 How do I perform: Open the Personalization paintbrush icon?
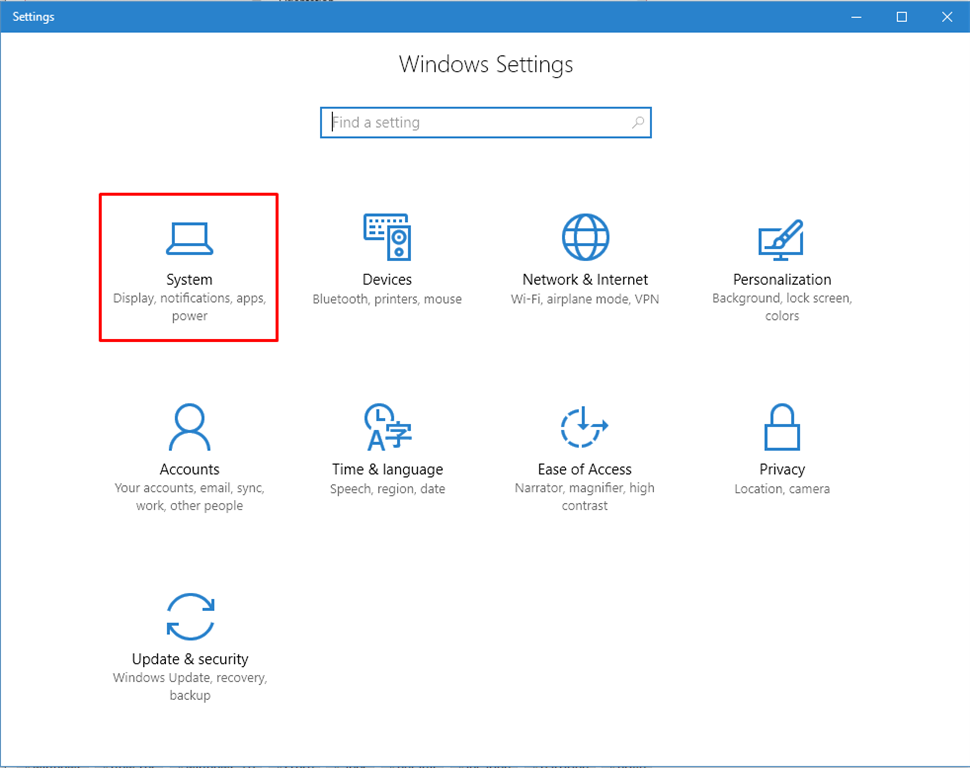[x=781, y=239]
